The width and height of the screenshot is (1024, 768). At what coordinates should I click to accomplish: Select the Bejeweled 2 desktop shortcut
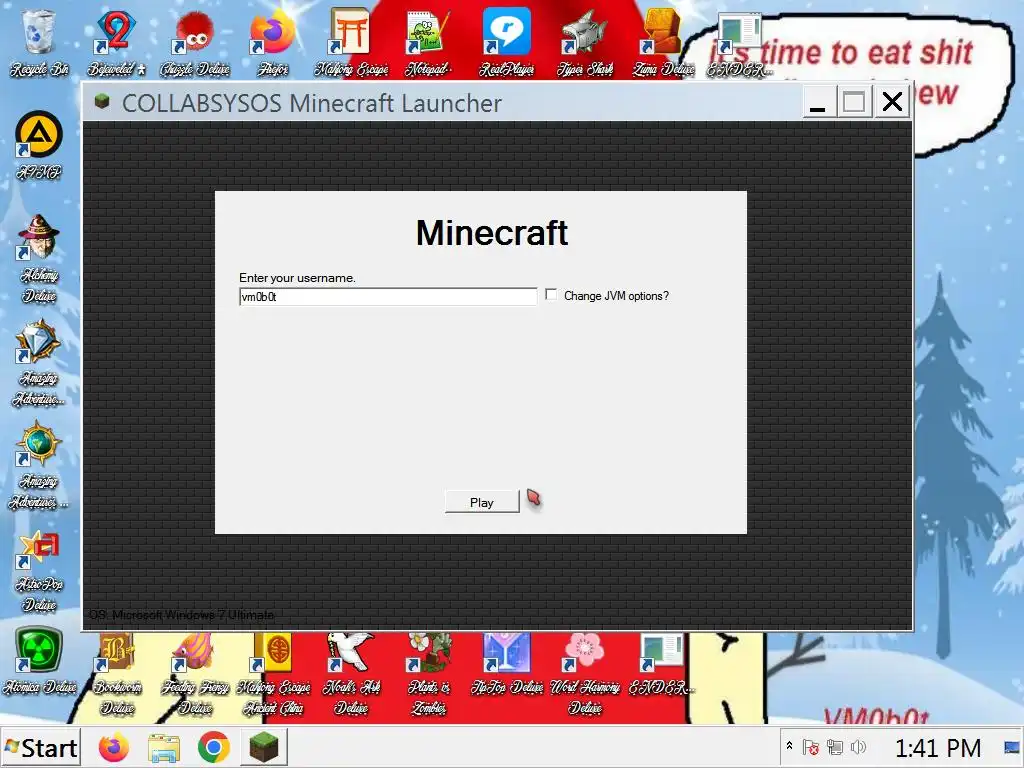tap(117, 43)
